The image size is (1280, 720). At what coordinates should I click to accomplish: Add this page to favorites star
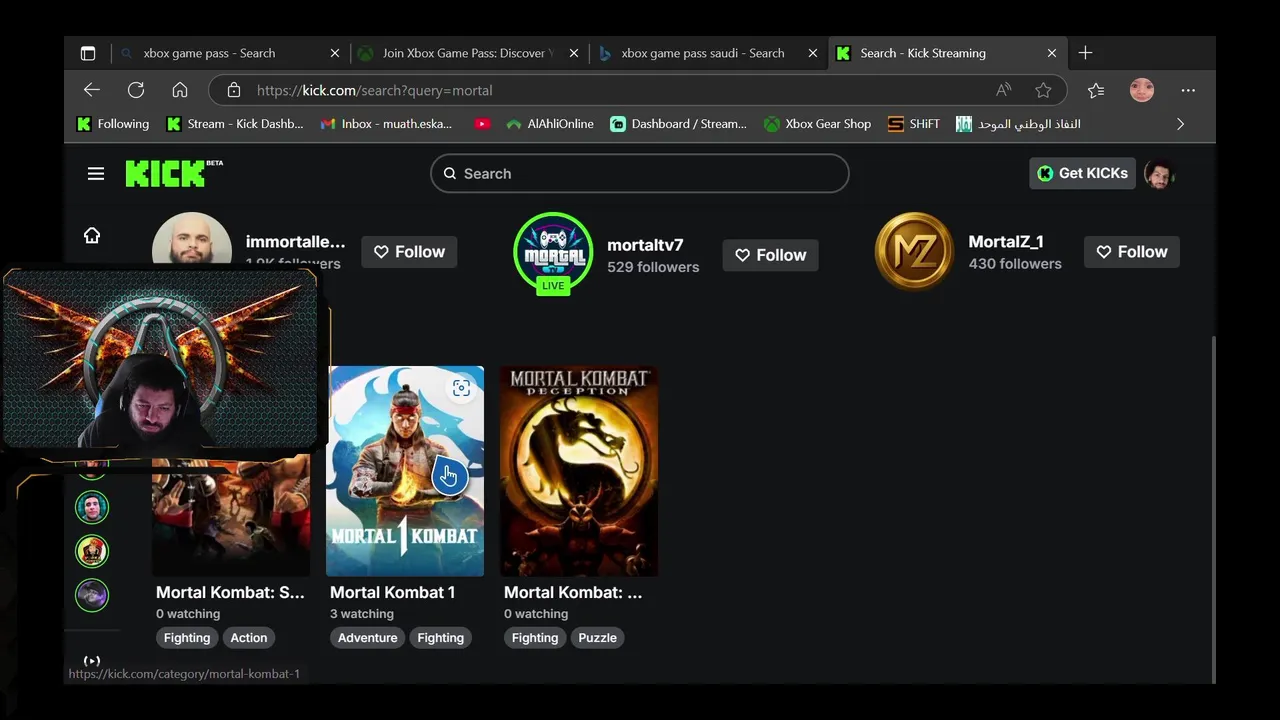[x=1043, y=90]
